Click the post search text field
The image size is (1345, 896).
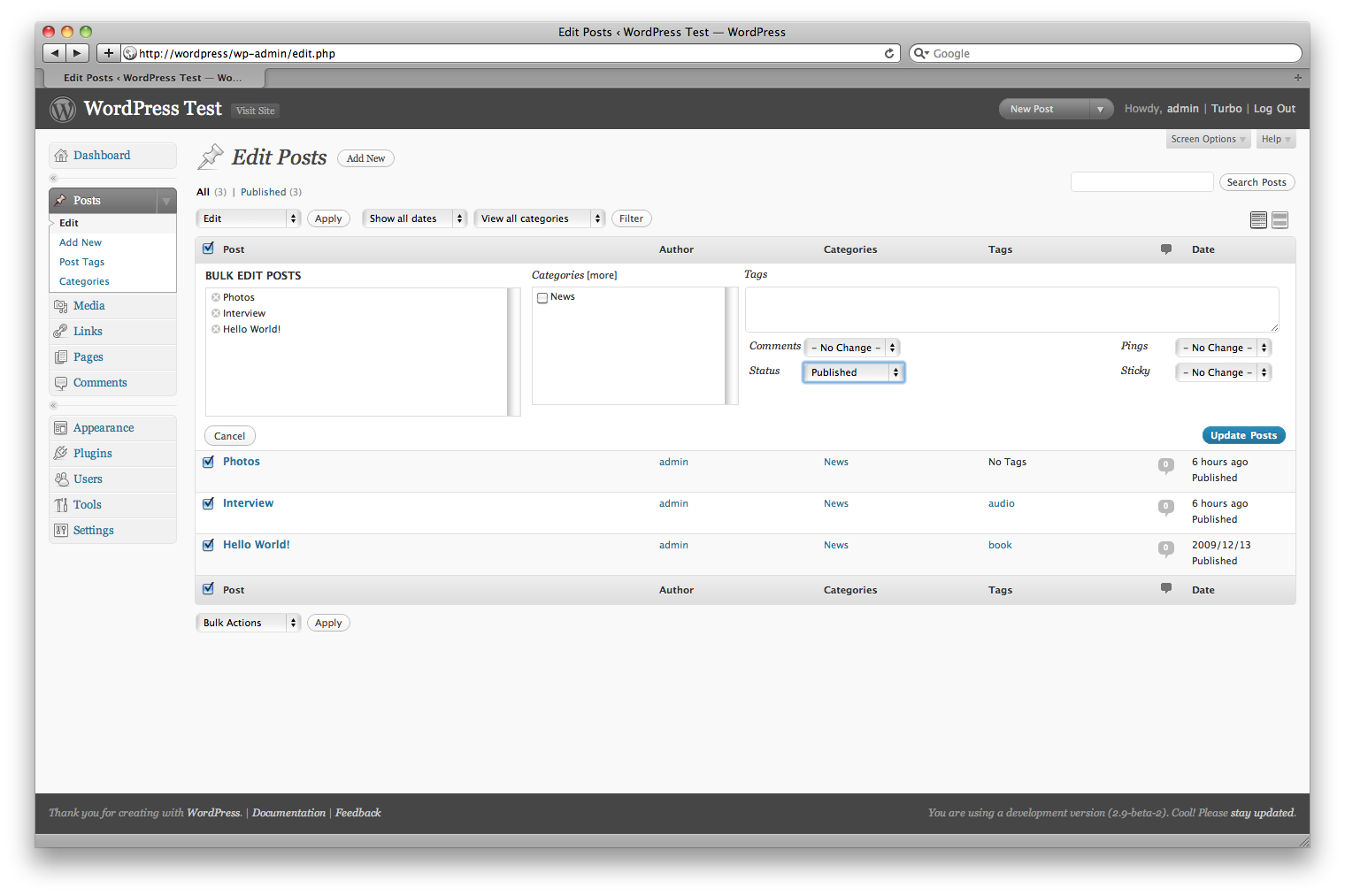coord(1141,182)
